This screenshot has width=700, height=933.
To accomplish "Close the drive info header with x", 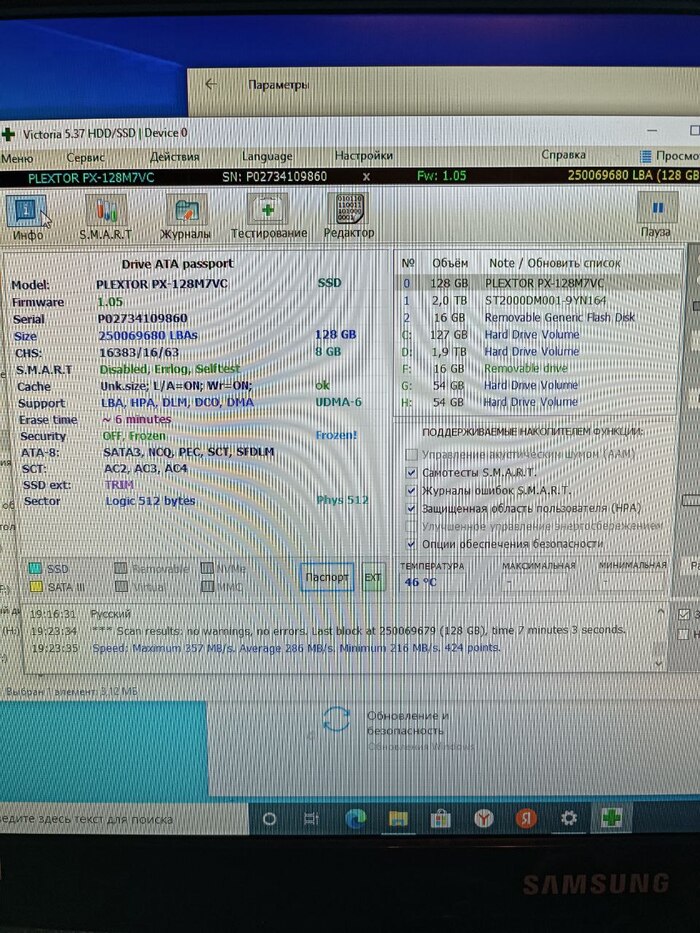I will (366, 177).
